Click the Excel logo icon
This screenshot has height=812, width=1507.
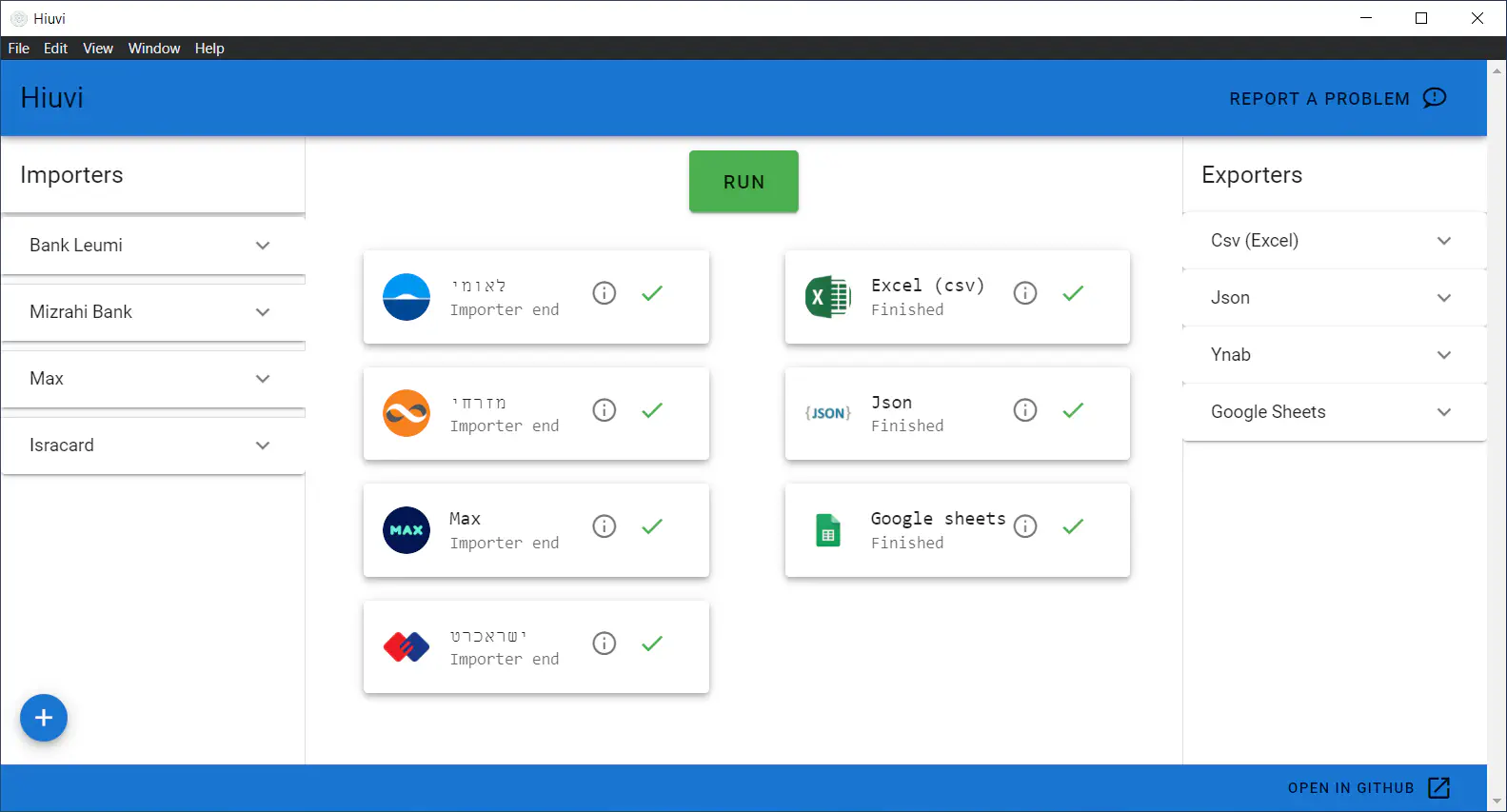tap(828, 297)
